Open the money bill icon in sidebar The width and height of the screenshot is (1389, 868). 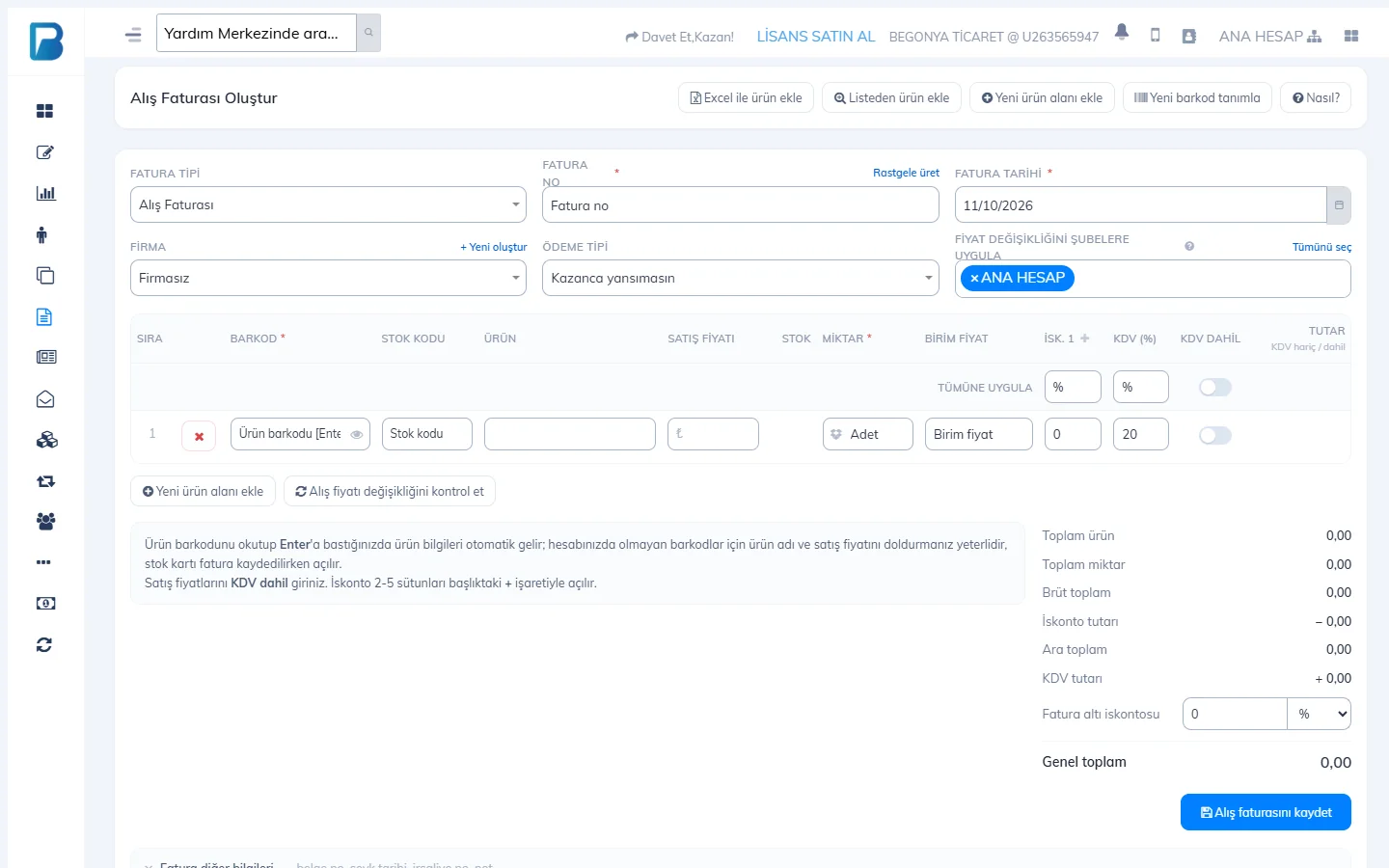[x=45, y=604]
